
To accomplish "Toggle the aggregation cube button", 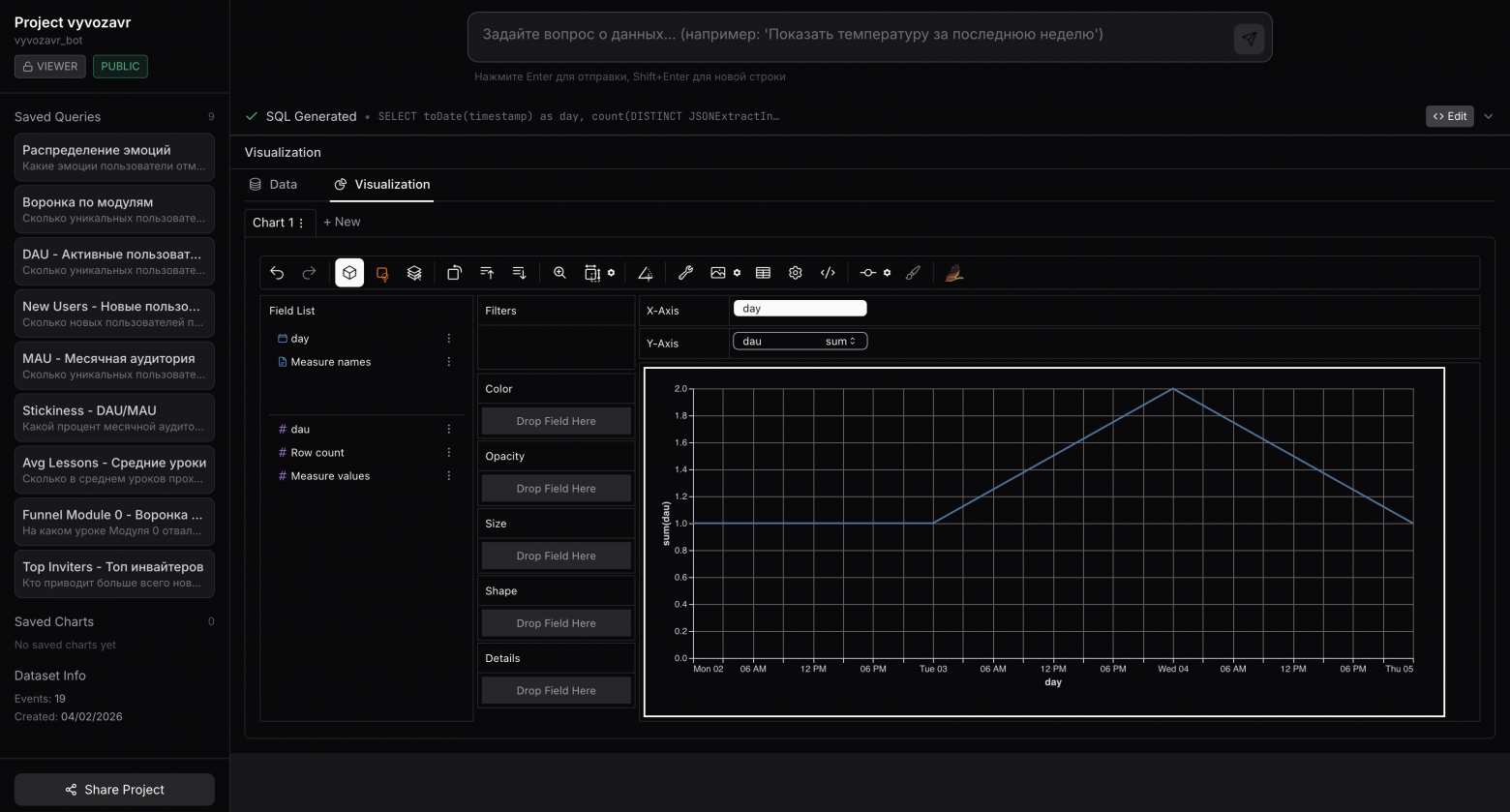I will pyautogui.click(x=349, y=273).
